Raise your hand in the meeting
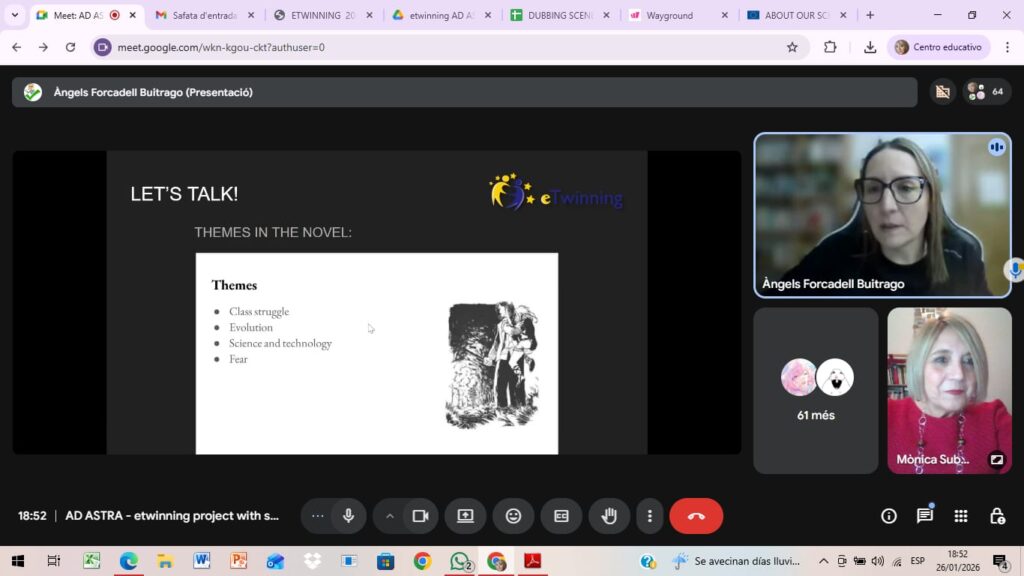The height and width of the screenshot is (576, 1024). [609, 516]
